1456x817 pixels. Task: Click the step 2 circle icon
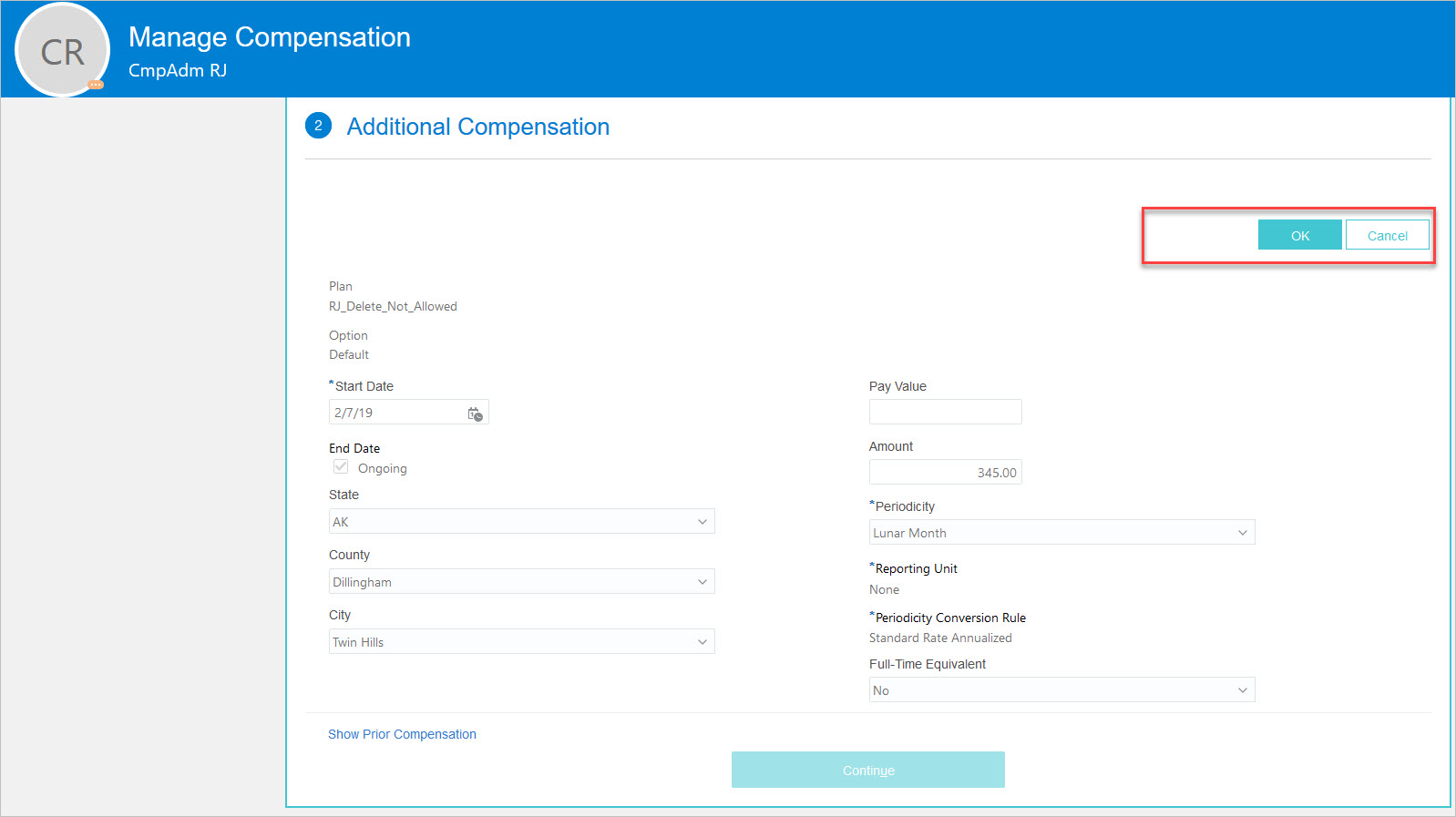point(318,126)
